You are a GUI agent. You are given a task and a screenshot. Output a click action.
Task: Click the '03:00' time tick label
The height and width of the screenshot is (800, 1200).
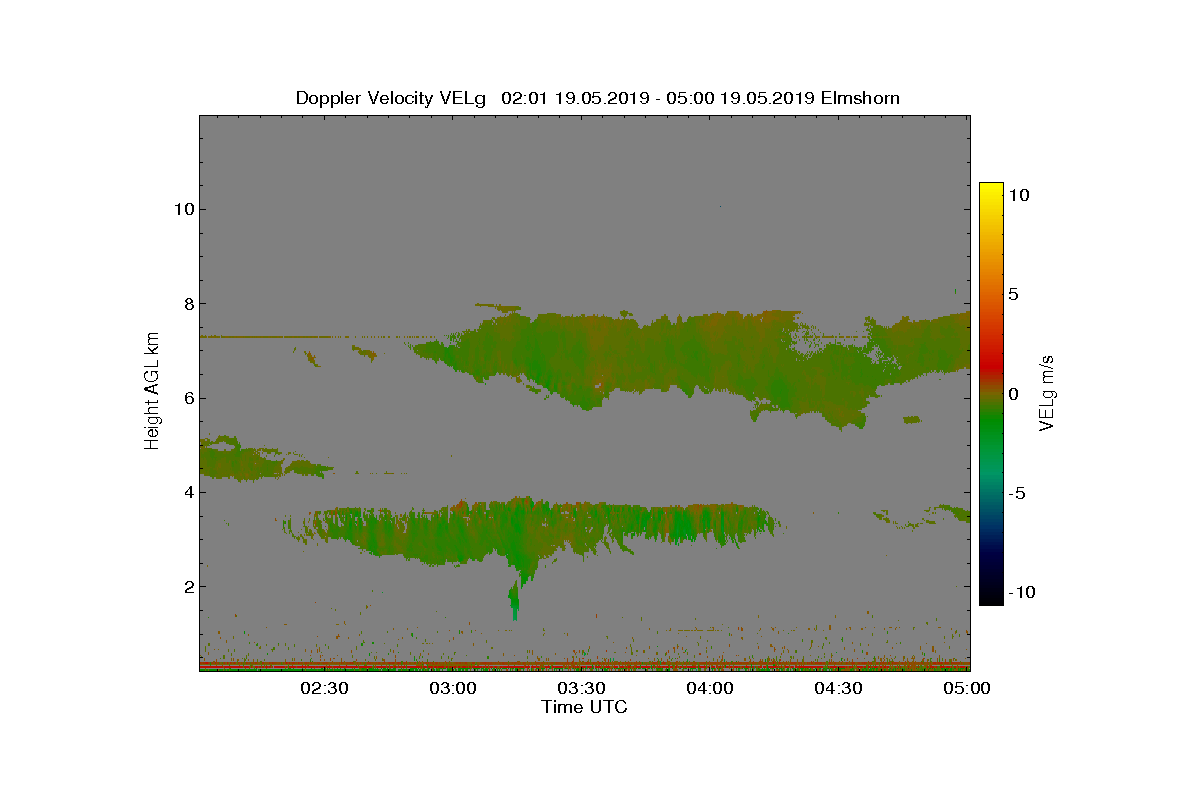[453, 689]
